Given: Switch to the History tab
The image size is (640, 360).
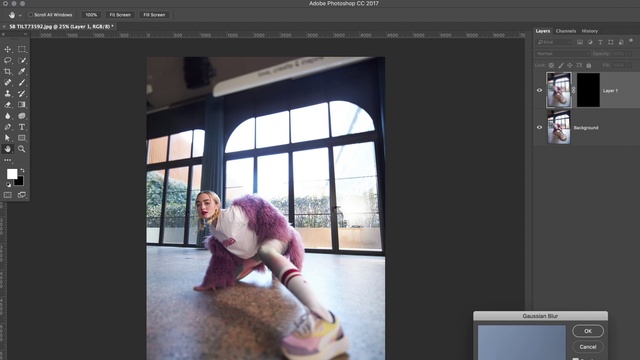Looking at the screenshot, I should pyautogui.click(x=590, y=31).
